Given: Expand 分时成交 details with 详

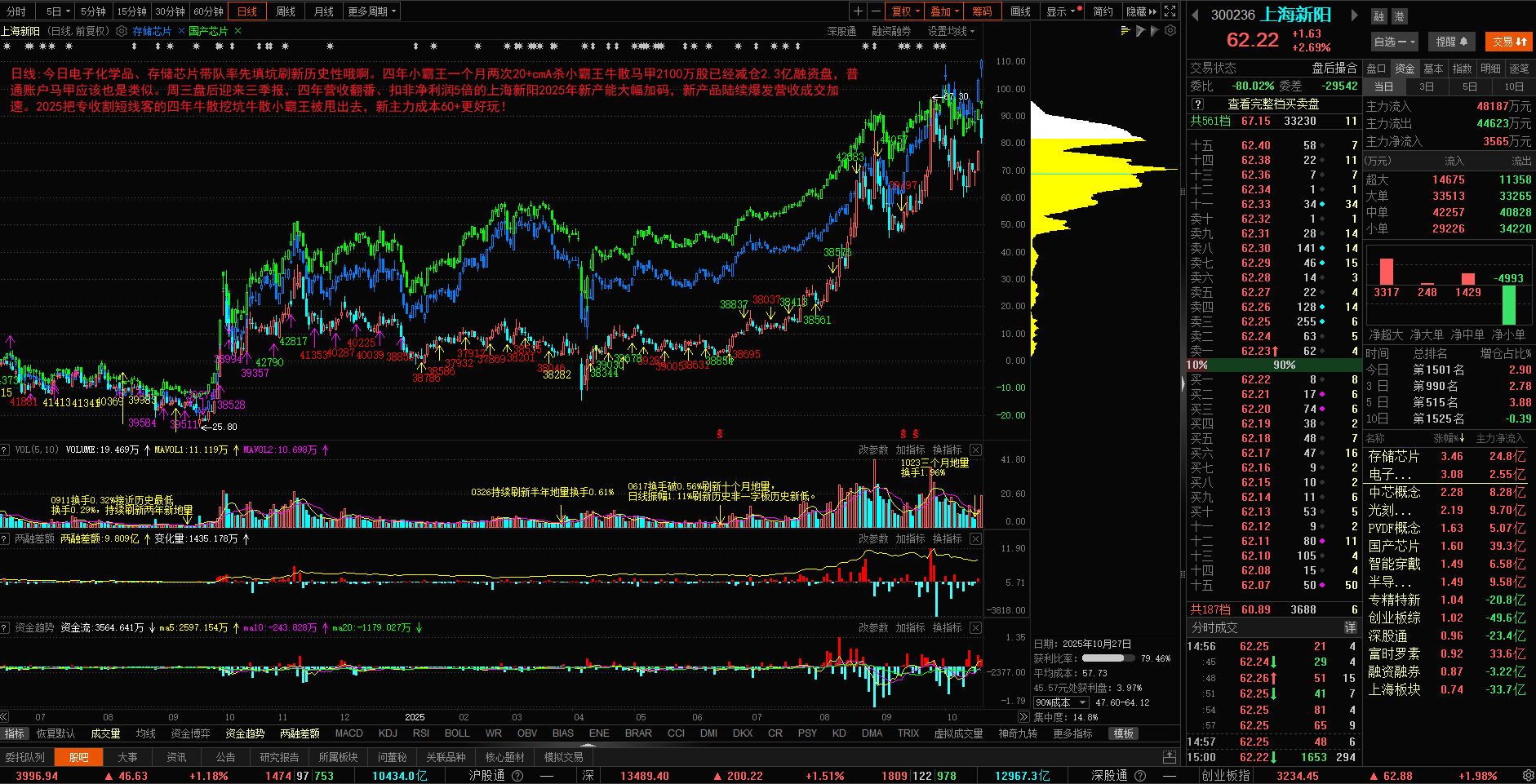Looking at the screenshot, I should click(x=1350, y=627).
